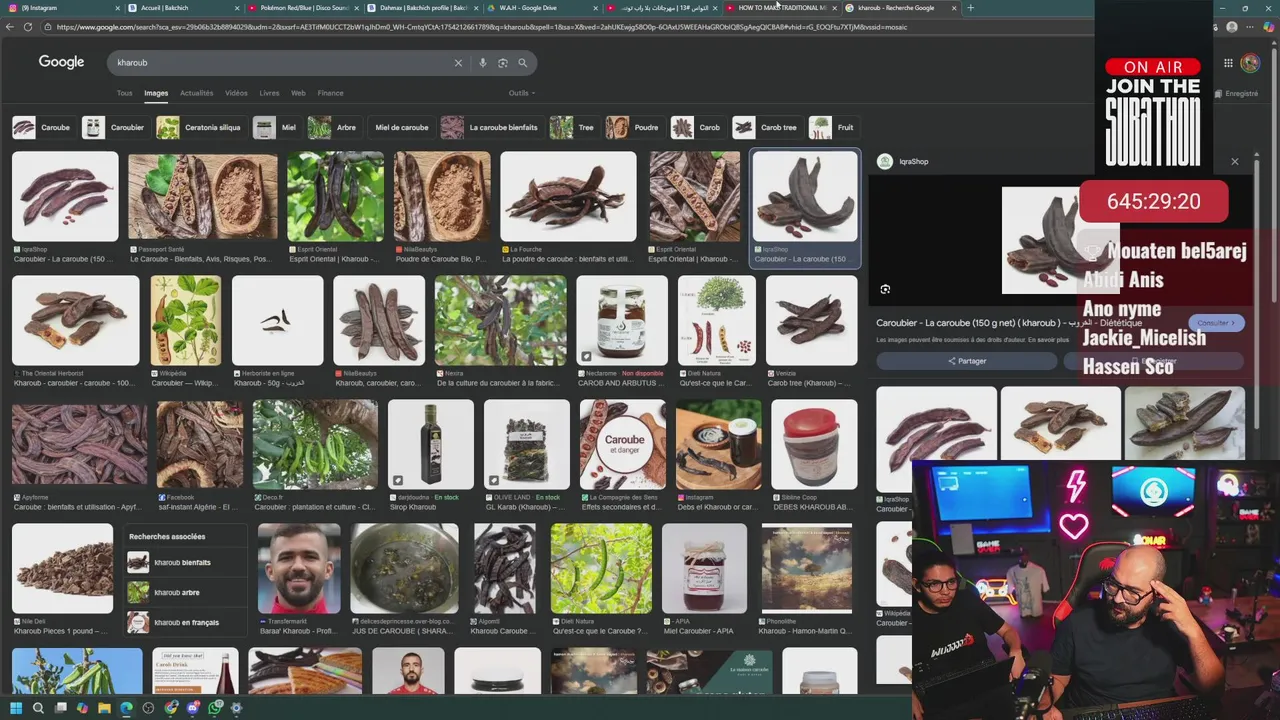Launch Copilot from the taskbar

82,708
